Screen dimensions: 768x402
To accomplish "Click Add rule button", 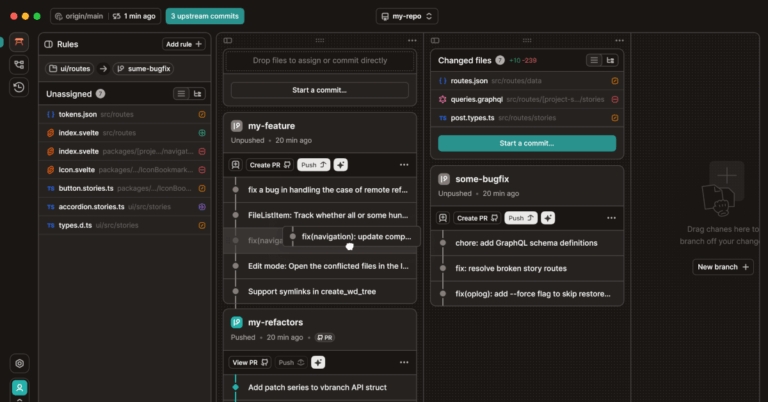I will tap(184, 44).
